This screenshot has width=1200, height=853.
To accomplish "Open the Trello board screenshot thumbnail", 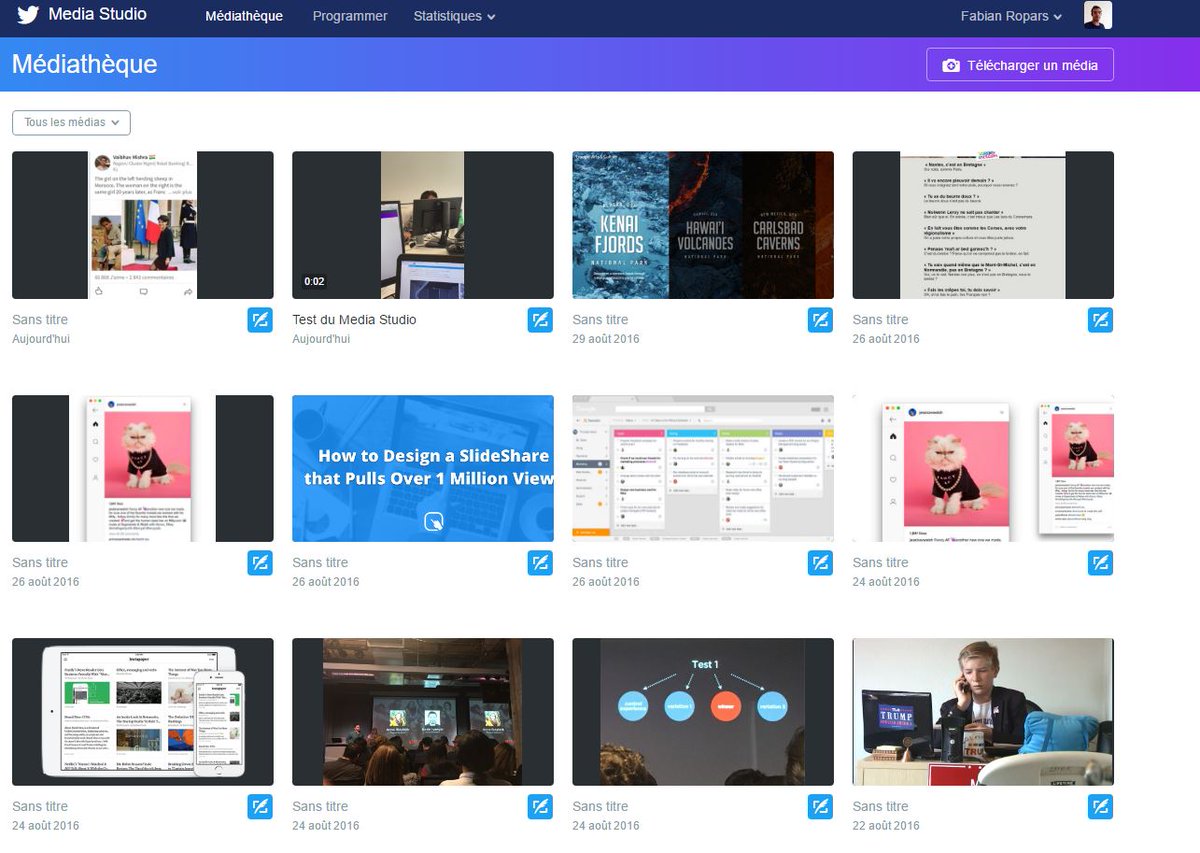I will tap(703, 468).
